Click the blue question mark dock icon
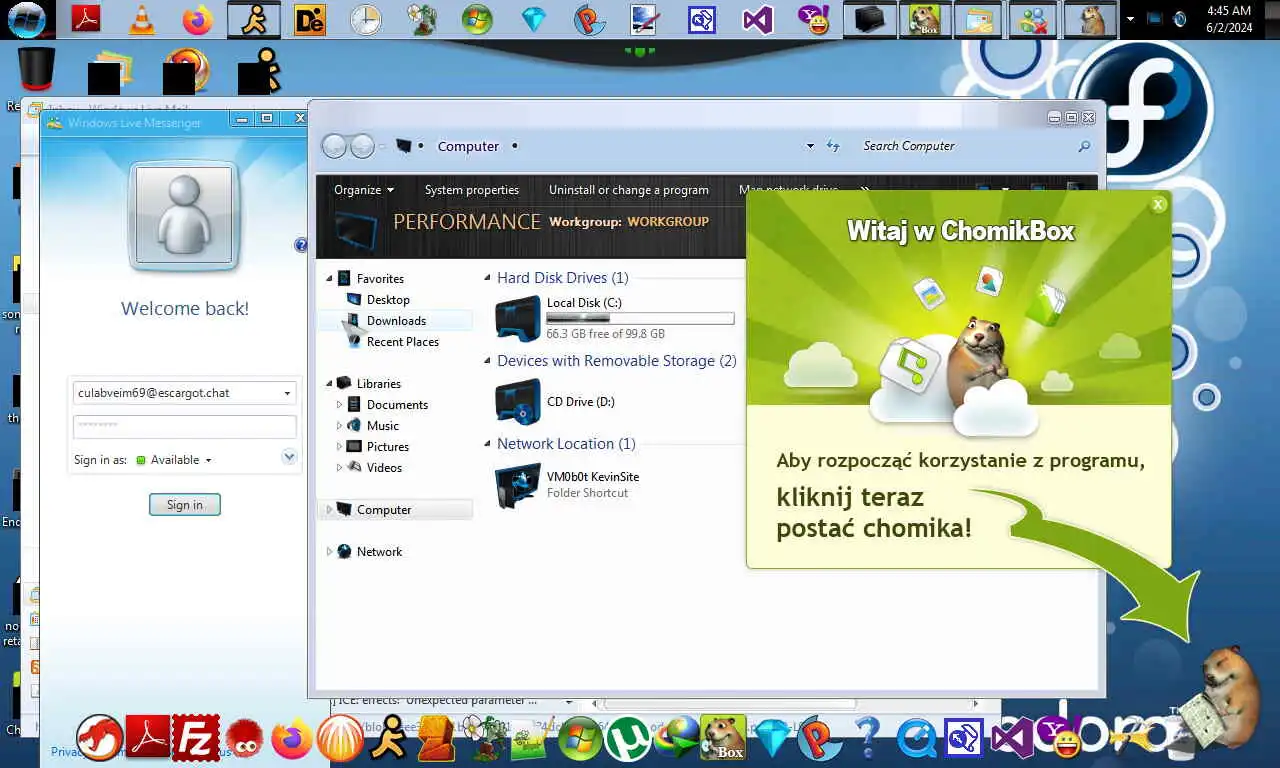Screen dimensions: 1280x768 tap(867, 739)
